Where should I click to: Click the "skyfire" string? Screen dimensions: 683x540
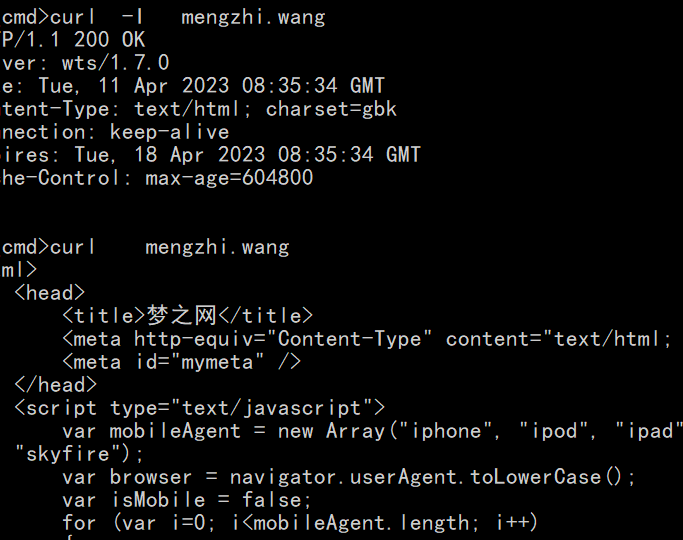point(62,454)
